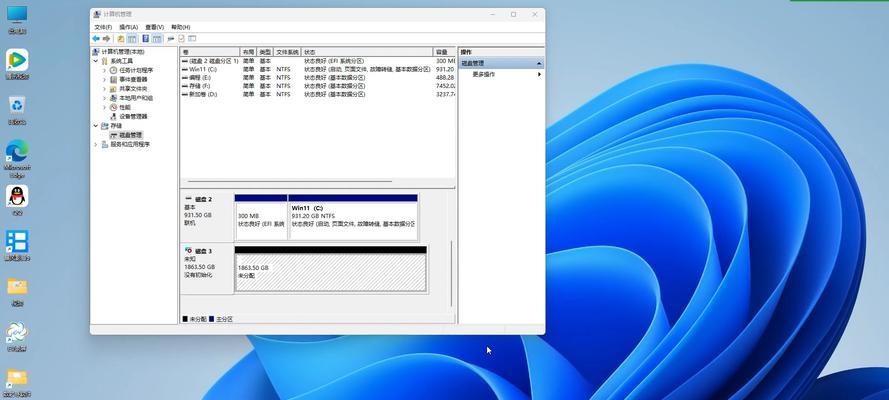Sort by the 布局 Layout column header

pyautogui.click(x=248, y=52)
